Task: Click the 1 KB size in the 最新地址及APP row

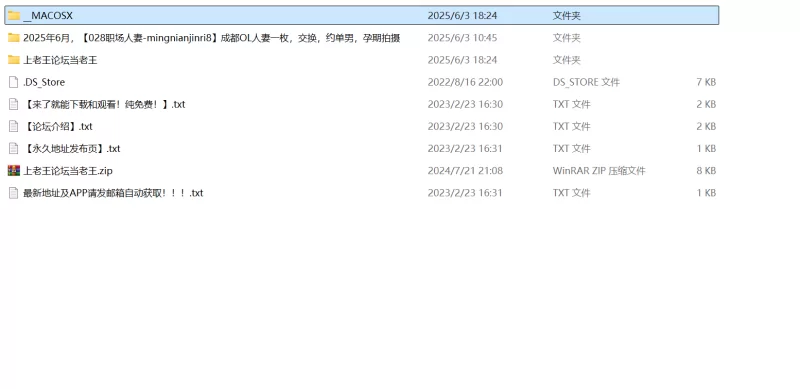Action: (706, 193)
